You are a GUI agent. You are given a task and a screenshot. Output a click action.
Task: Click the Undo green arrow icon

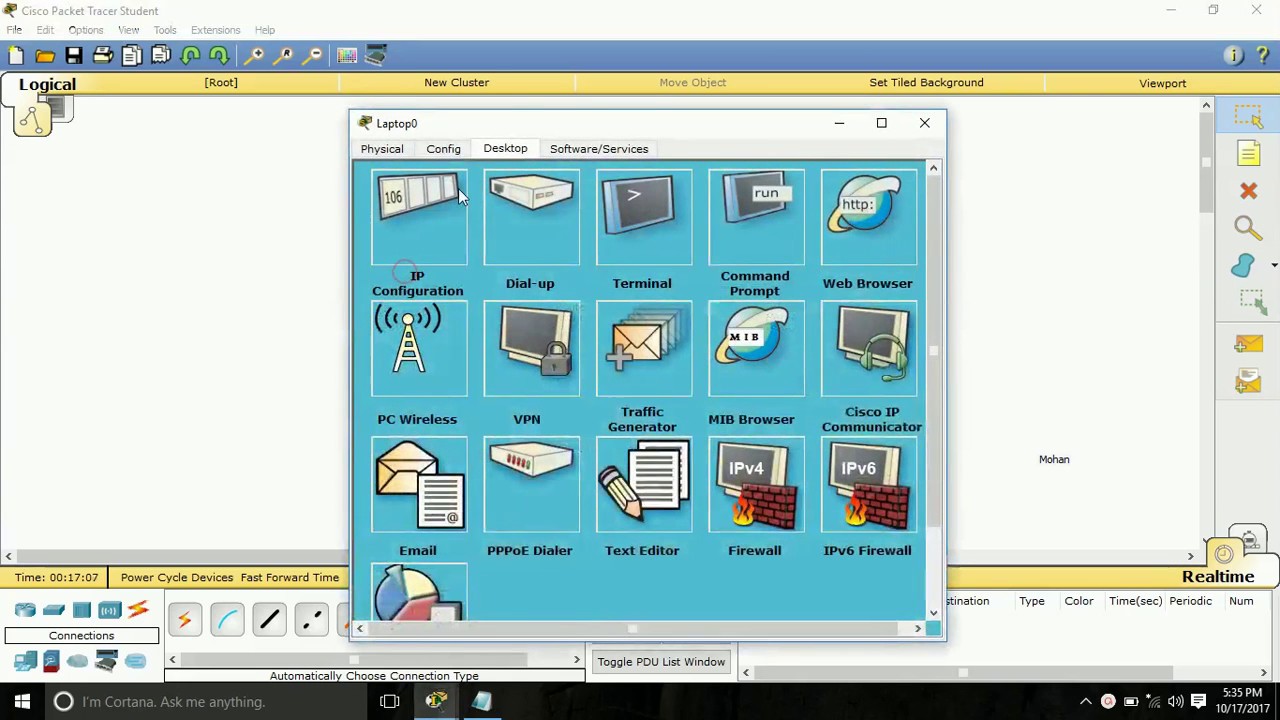click(191, 56)
